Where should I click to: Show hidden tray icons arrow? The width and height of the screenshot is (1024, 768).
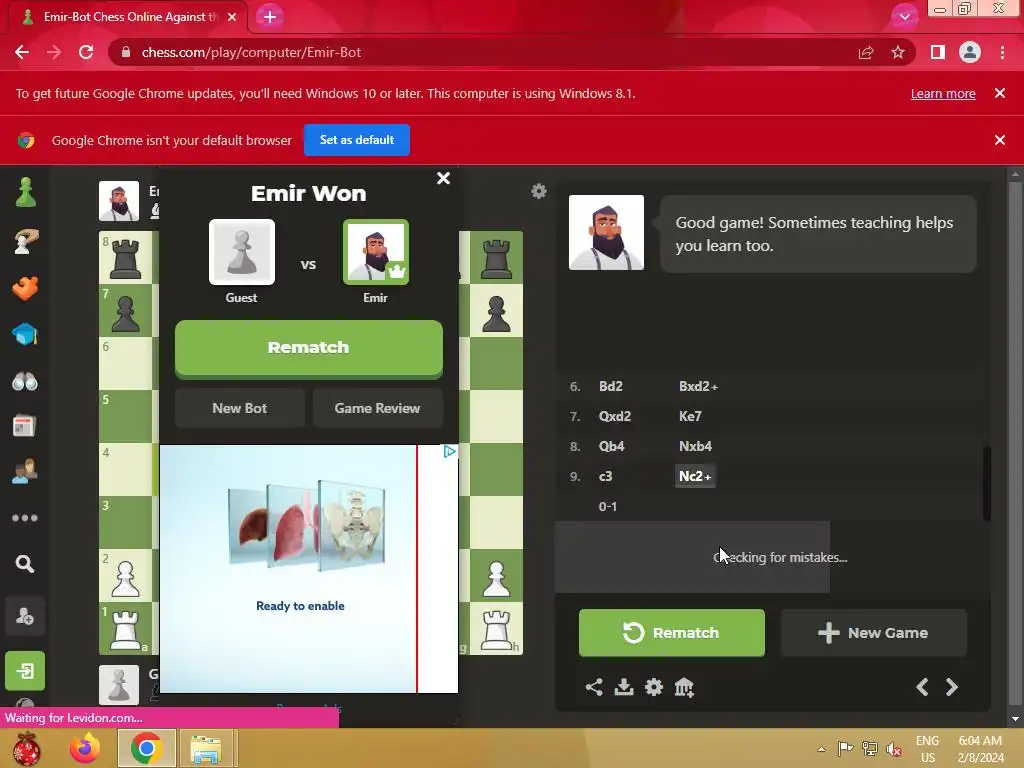(x=822, y=749)
